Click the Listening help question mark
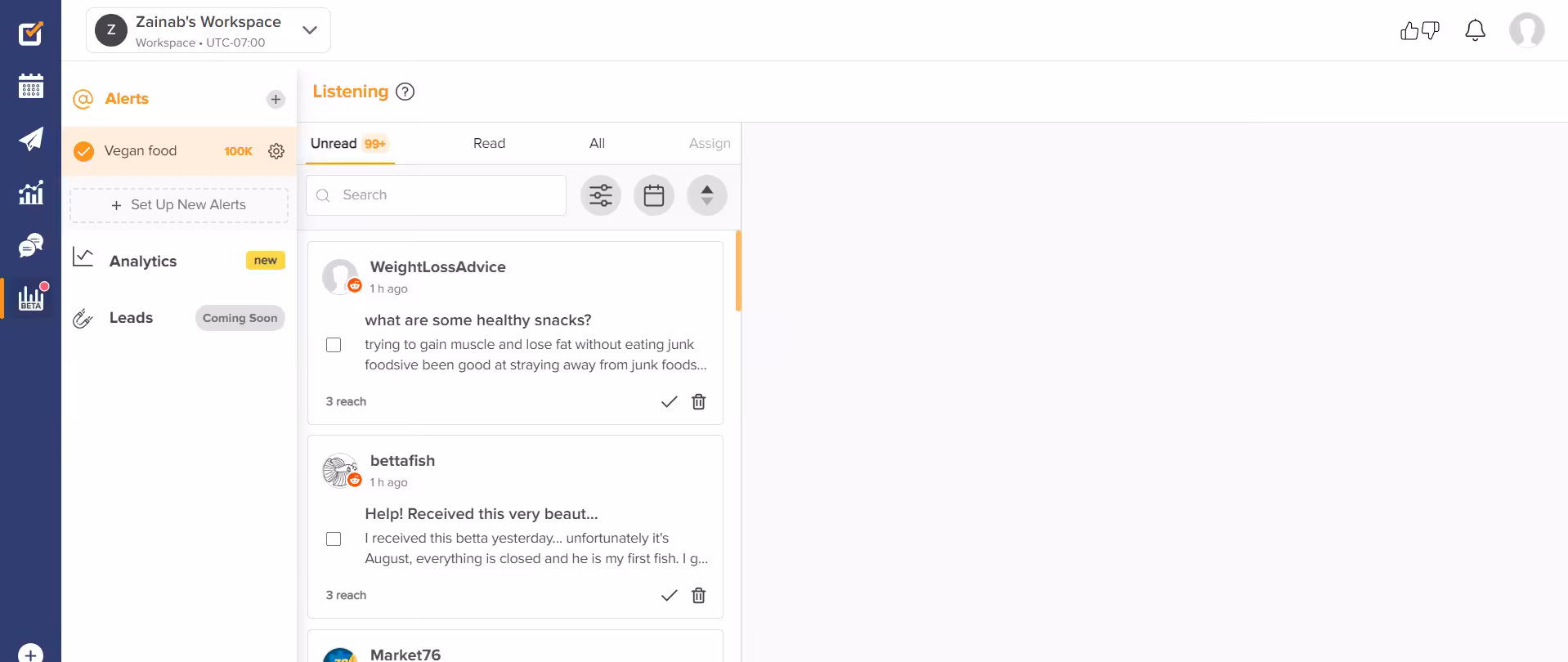Image resolution: width=1568 pixels, height=662 pixels. [405, 92]
